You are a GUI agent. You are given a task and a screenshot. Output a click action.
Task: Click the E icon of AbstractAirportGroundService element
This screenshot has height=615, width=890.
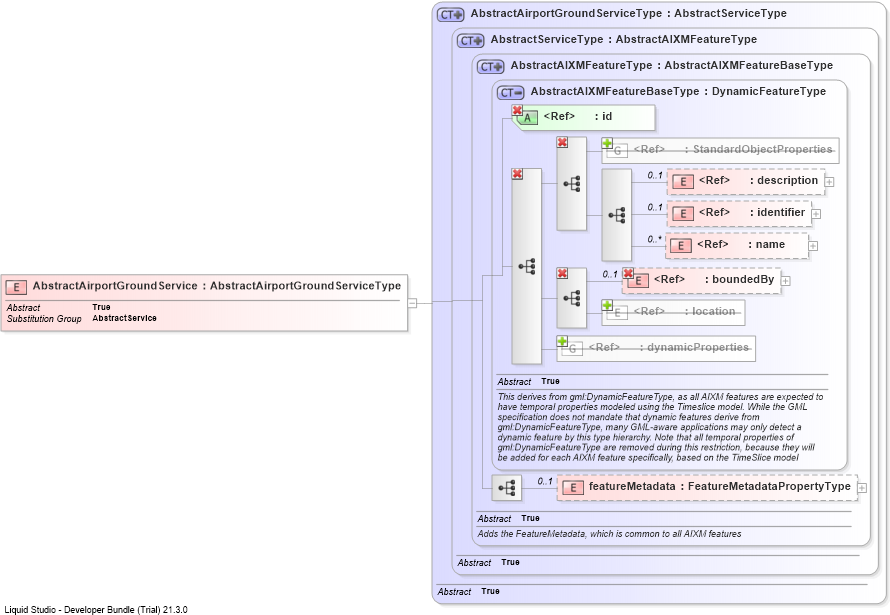[16, 287]
